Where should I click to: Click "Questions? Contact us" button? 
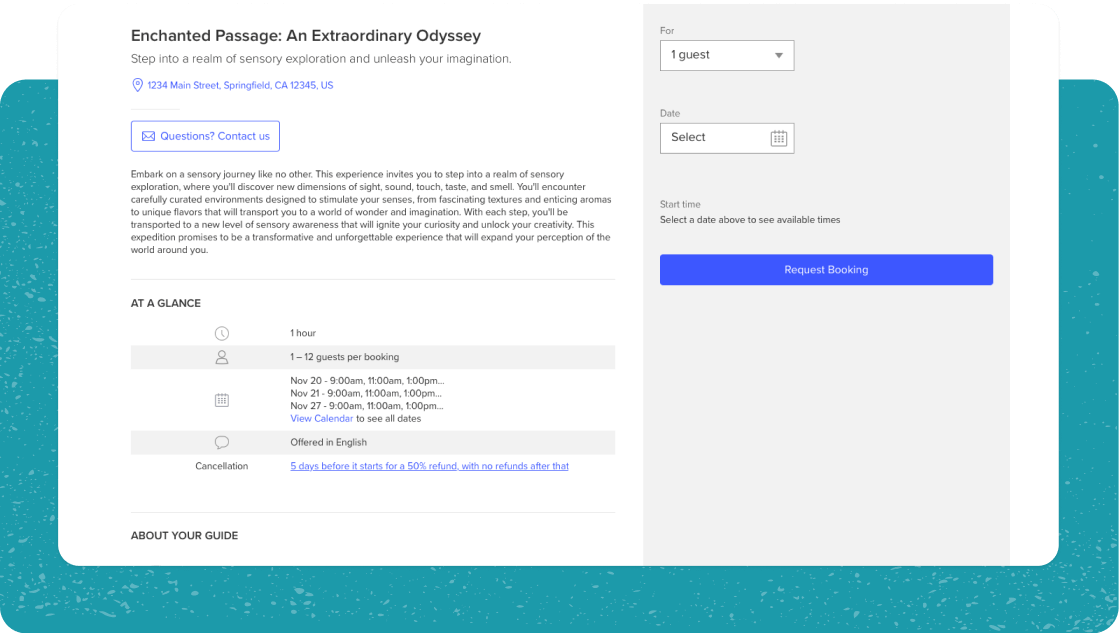(205, 136)
